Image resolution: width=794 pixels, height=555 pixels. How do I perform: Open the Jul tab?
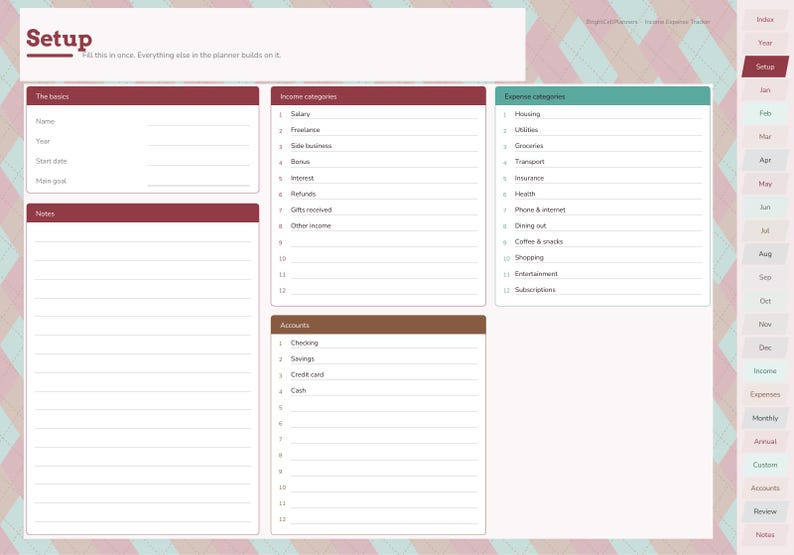coord(765,230)
